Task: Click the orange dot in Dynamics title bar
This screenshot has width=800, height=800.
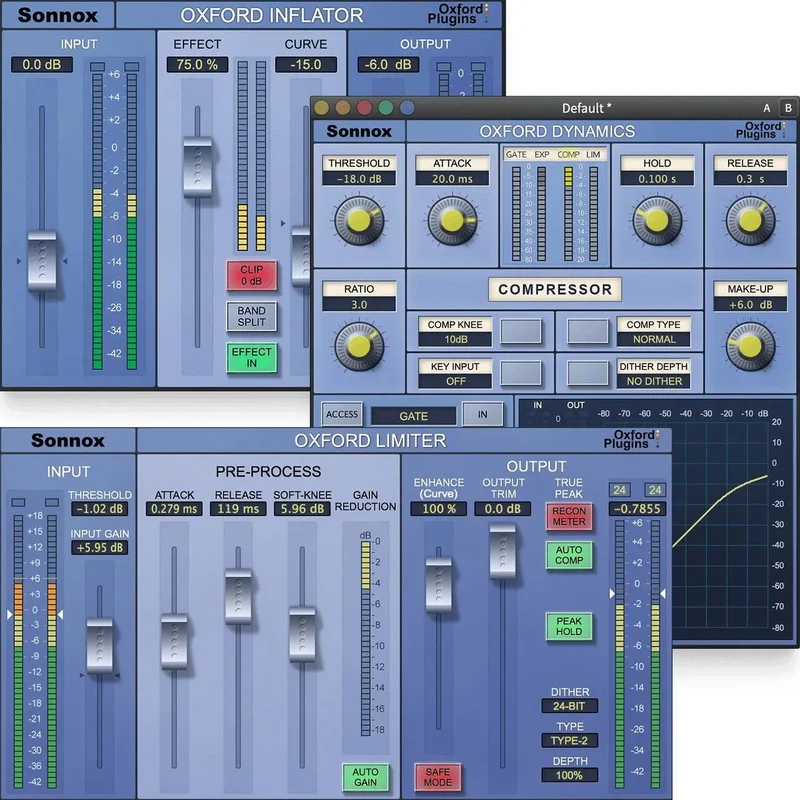Action: pos(343,108)
